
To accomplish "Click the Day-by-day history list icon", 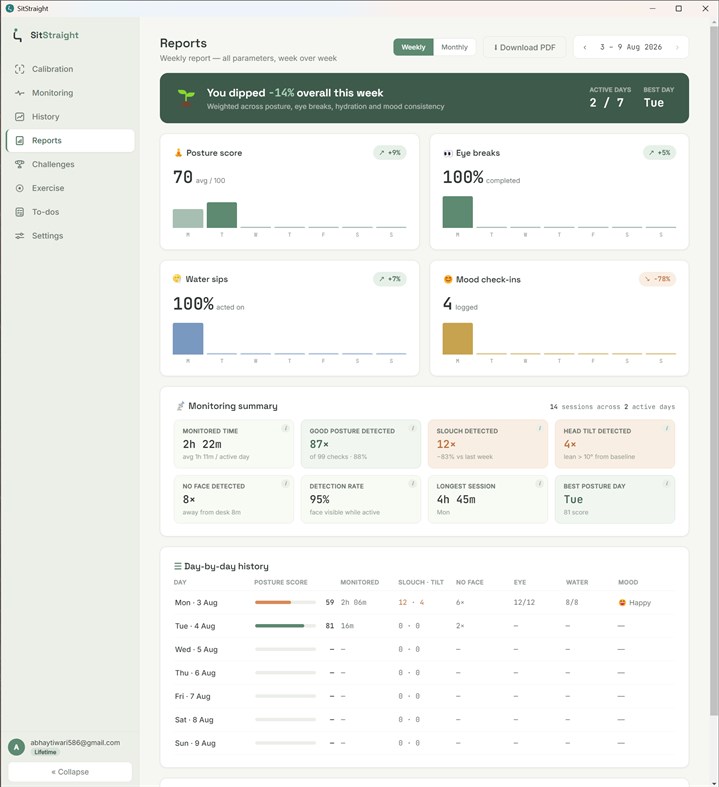I will point(178,566).
